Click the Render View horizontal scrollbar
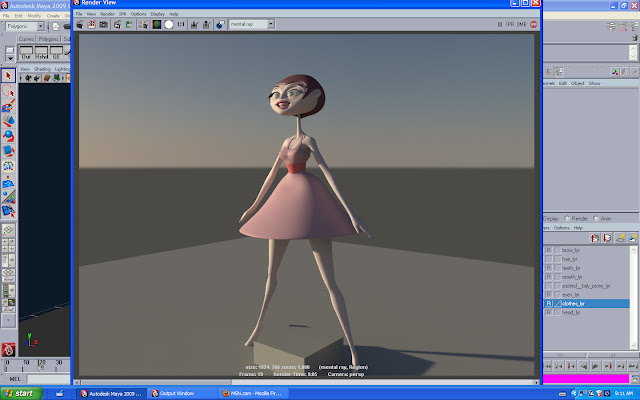This screenshot has width=640, height=400. pos(156,382)
